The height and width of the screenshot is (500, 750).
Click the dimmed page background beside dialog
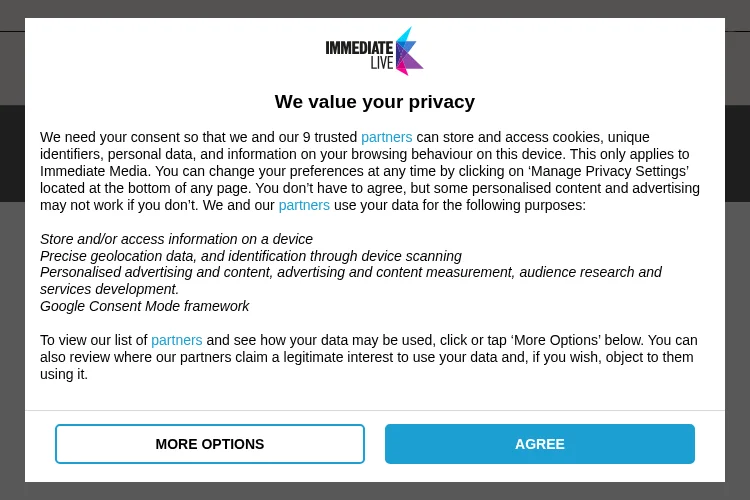12,335
